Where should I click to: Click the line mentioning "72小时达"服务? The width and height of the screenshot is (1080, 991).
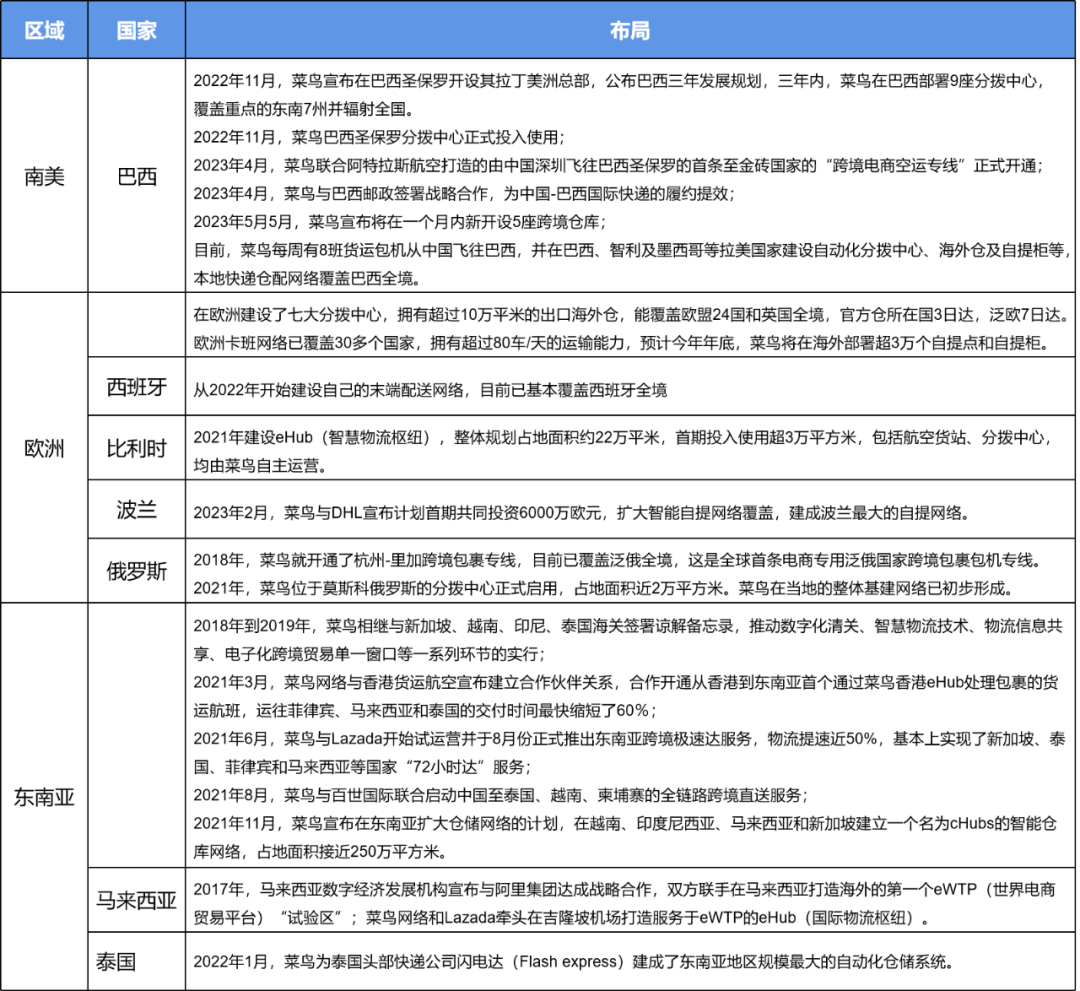[364, 766]
